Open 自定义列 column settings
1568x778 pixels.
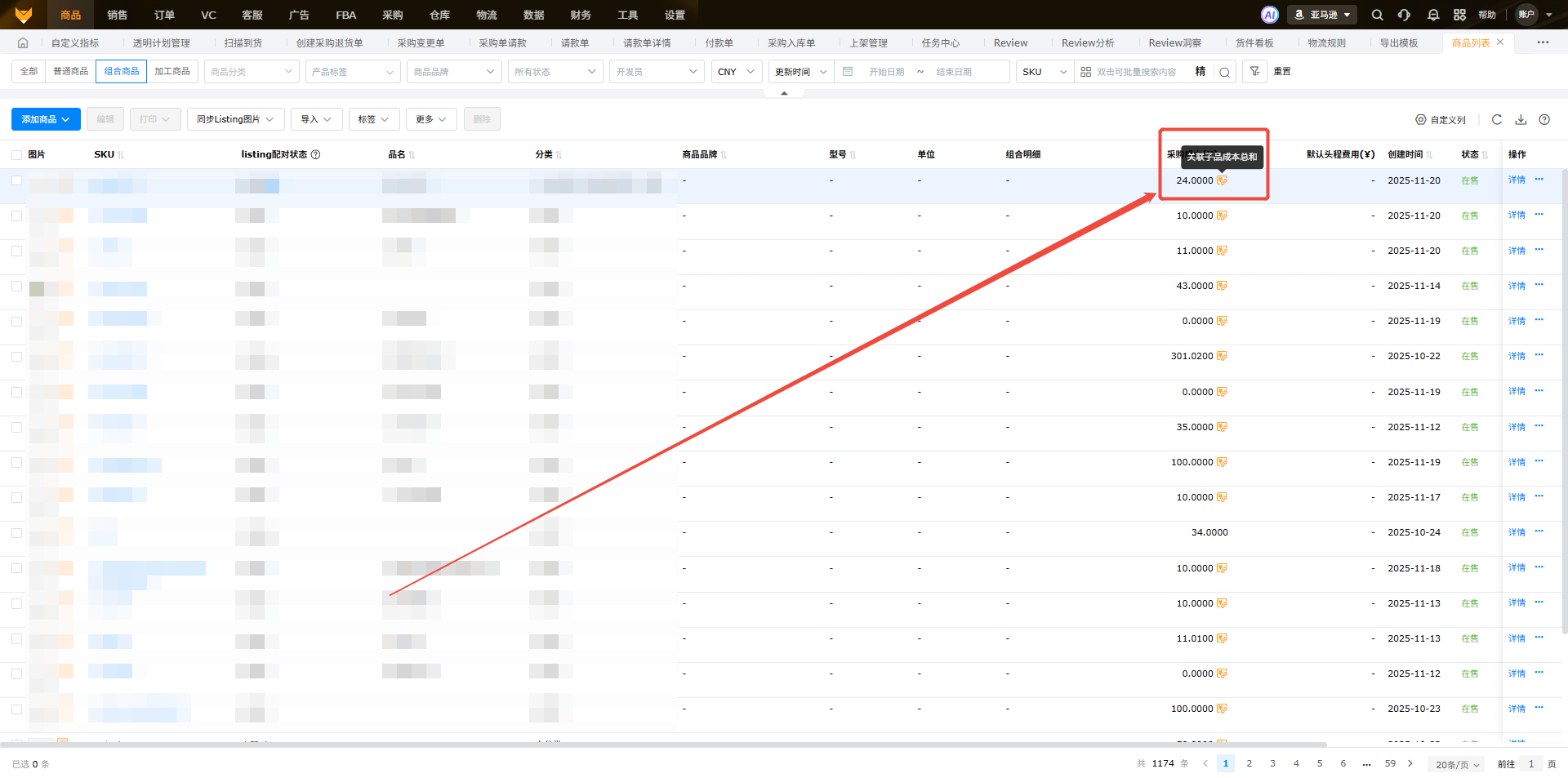[x=1441, y=120]
